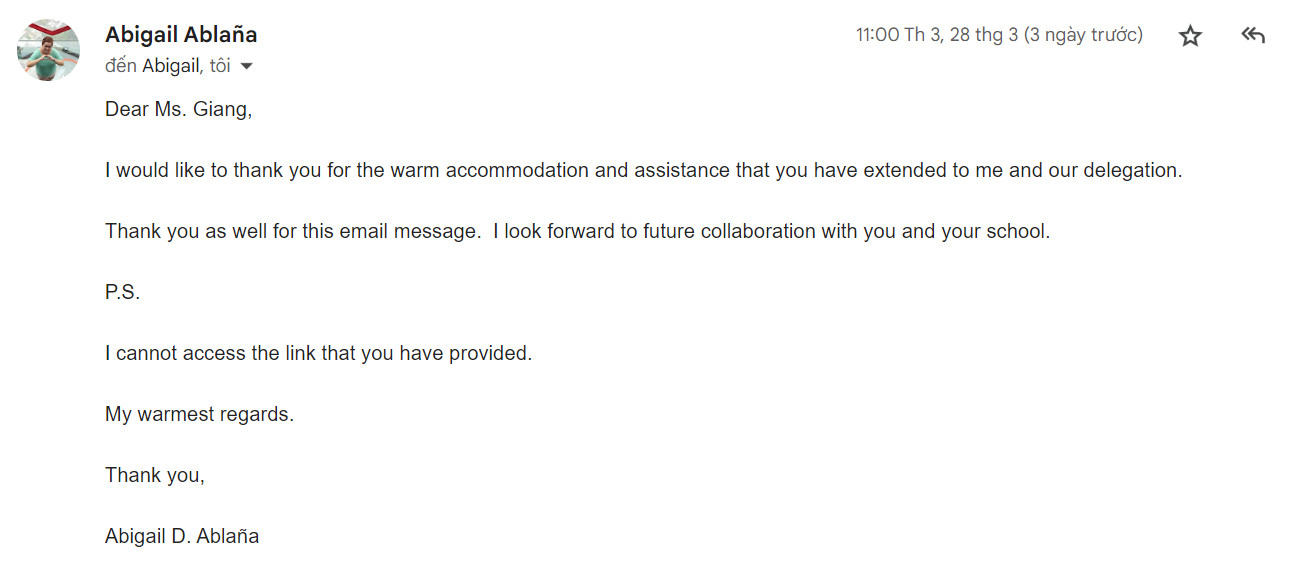Expand recipient details dropdown arrow
The image size is (1305, 567).
(247, 67)
